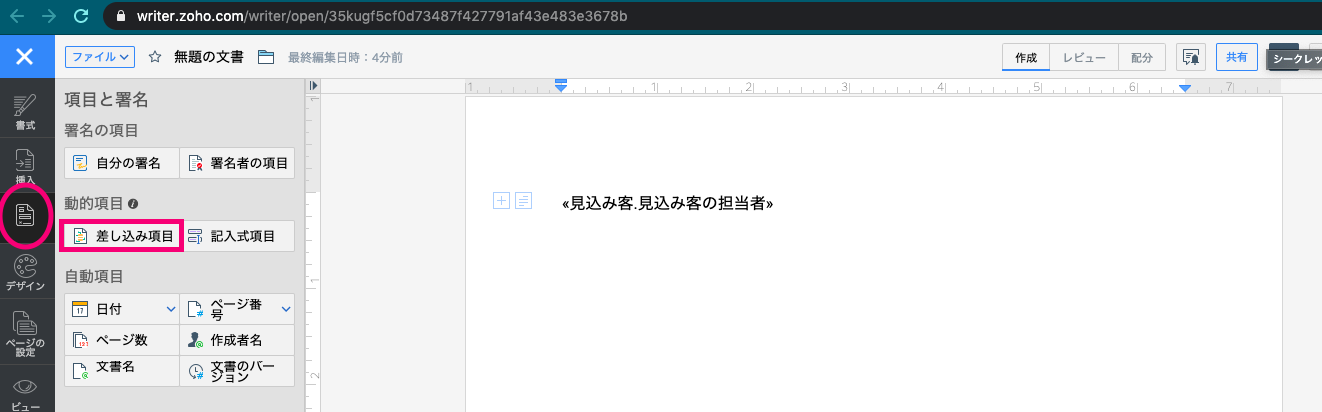Toggle the ruler corner collapse button
The height and width of the screenshot is (412, 1322).
pyautogui.click(x=313, y=87)
